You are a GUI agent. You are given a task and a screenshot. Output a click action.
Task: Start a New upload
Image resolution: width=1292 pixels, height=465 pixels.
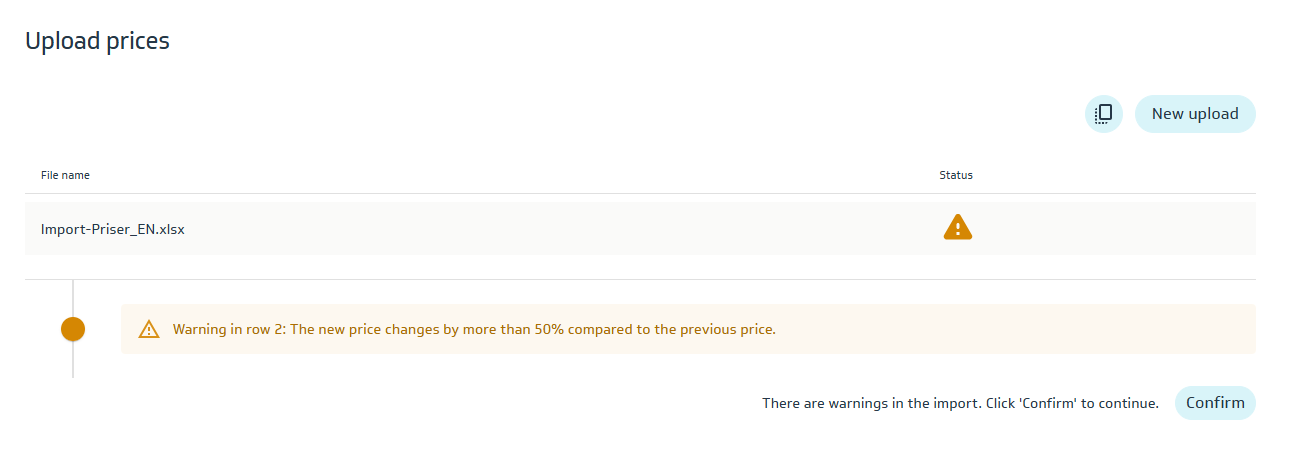(1195, 114)
